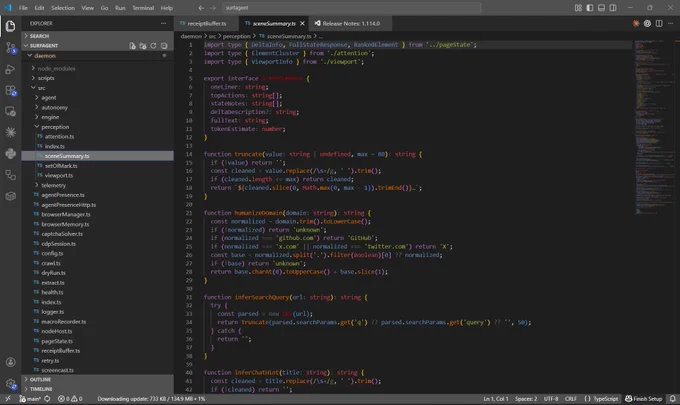Expand the OUTLINE section
Screen dimensions: 680x405
click(x=98, y=379)
